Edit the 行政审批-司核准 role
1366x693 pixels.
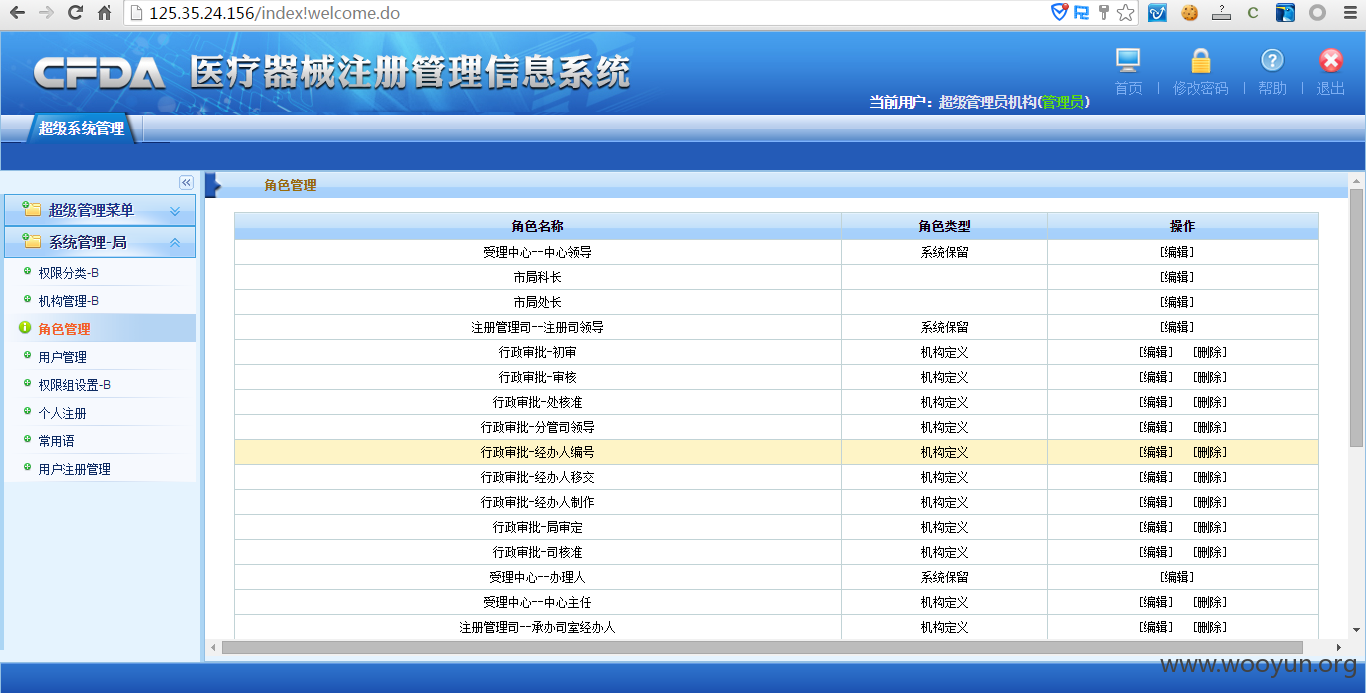[x=1156, y=552]
